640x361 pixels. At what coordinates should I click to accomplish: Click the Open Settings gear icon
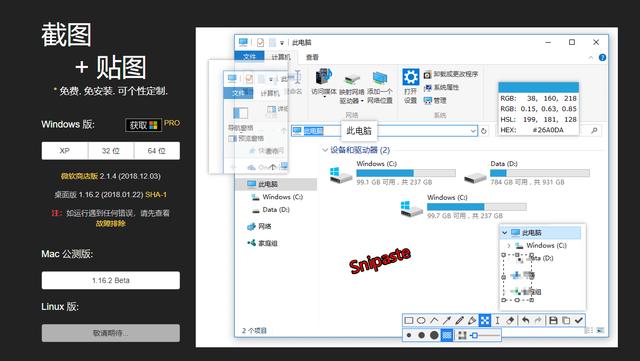pos(410,77)
